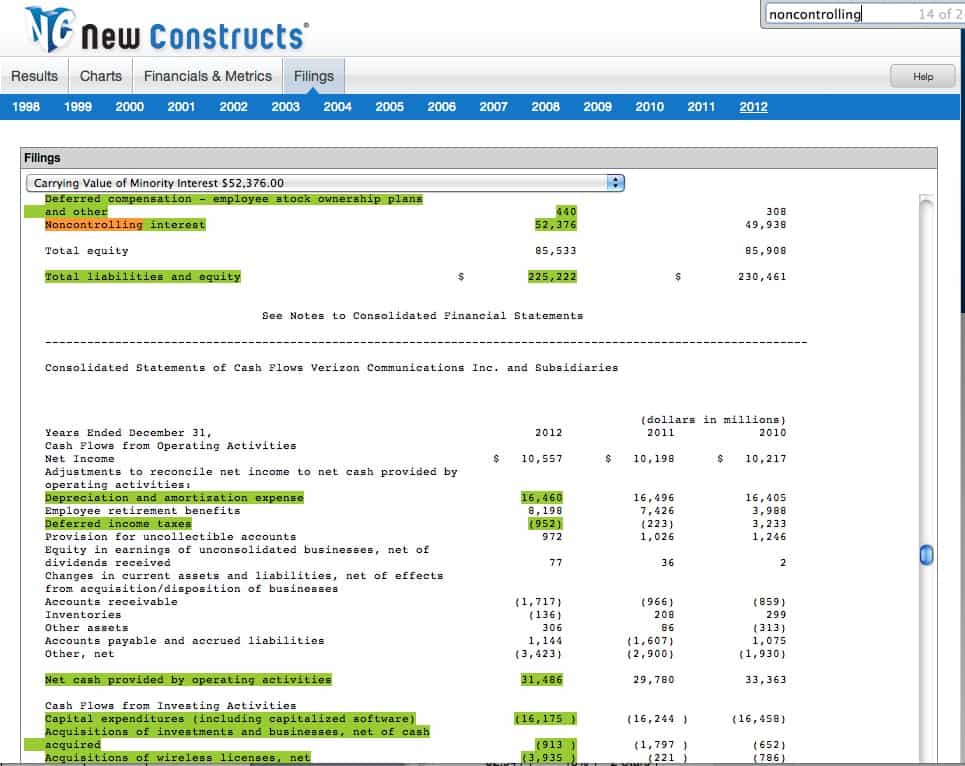Image resolution: width=965 pixels, height=766 pixels.
Task: Open the Carrying Value of Minority Interest dropdown
Action: [325, 183]
